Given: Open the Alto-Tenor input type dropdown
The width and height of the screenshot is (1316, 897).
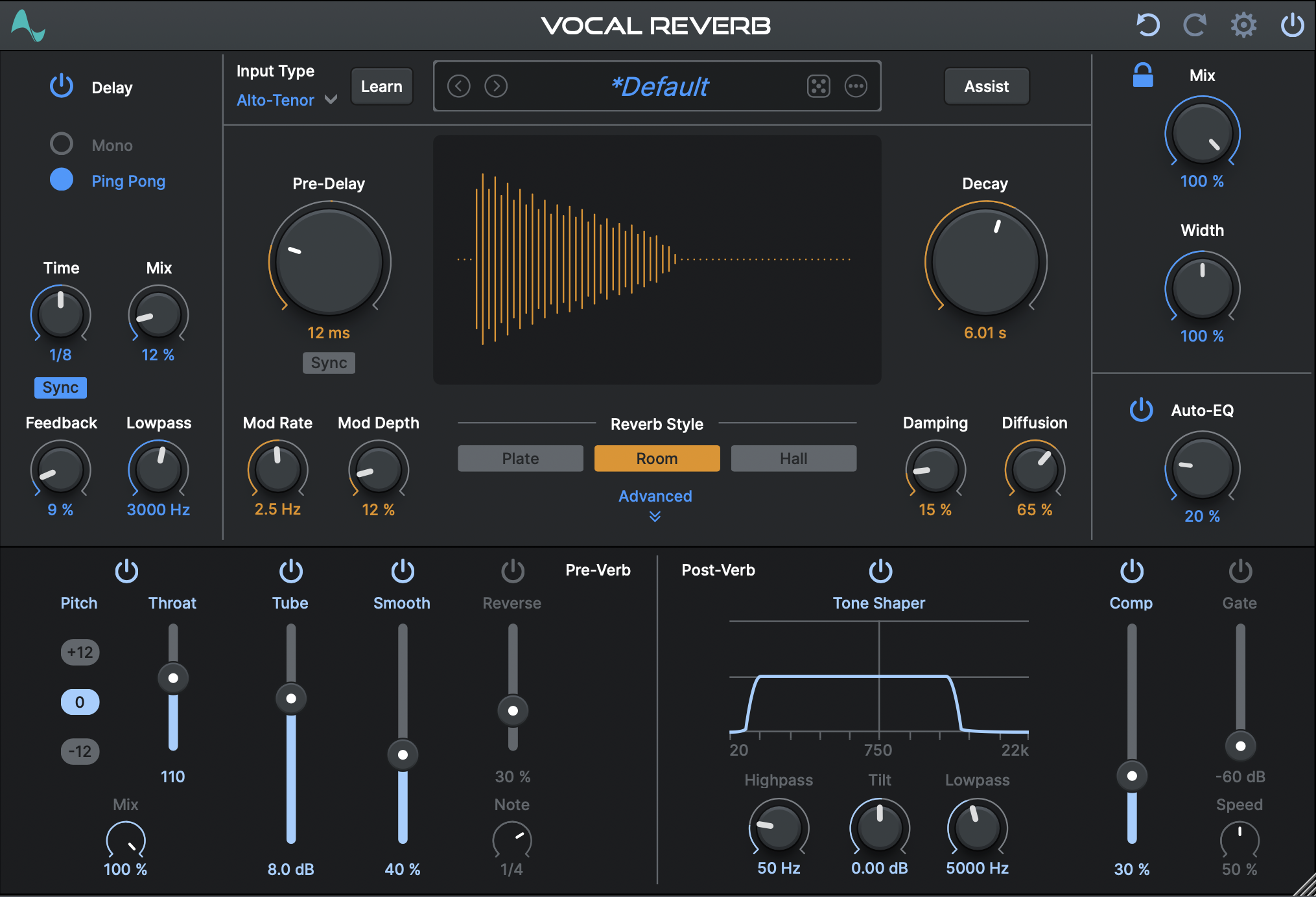Looking at the screenshot, I should click(x=286, y=100).
